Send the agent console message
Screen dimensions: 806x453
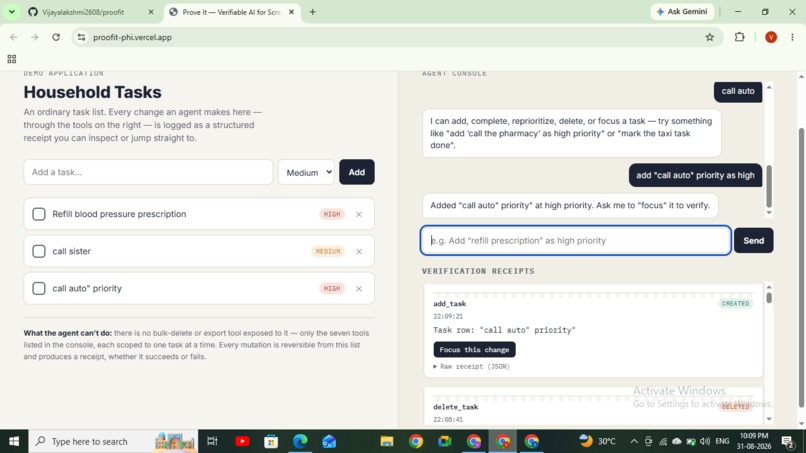pyautogui.click(x=754, y=241)
